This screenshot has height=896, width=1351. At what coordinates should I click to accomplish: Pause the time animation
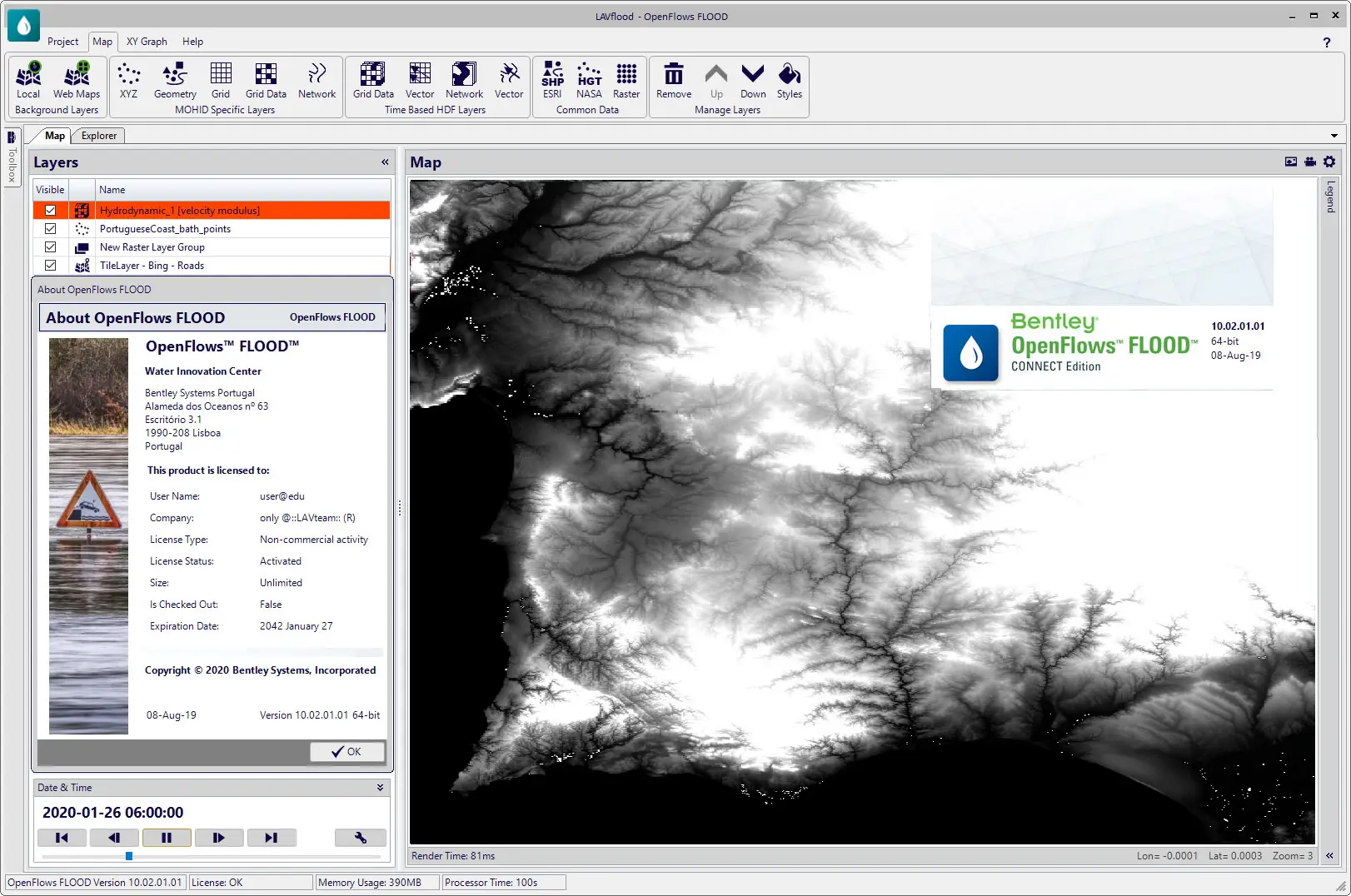[167, 838]
